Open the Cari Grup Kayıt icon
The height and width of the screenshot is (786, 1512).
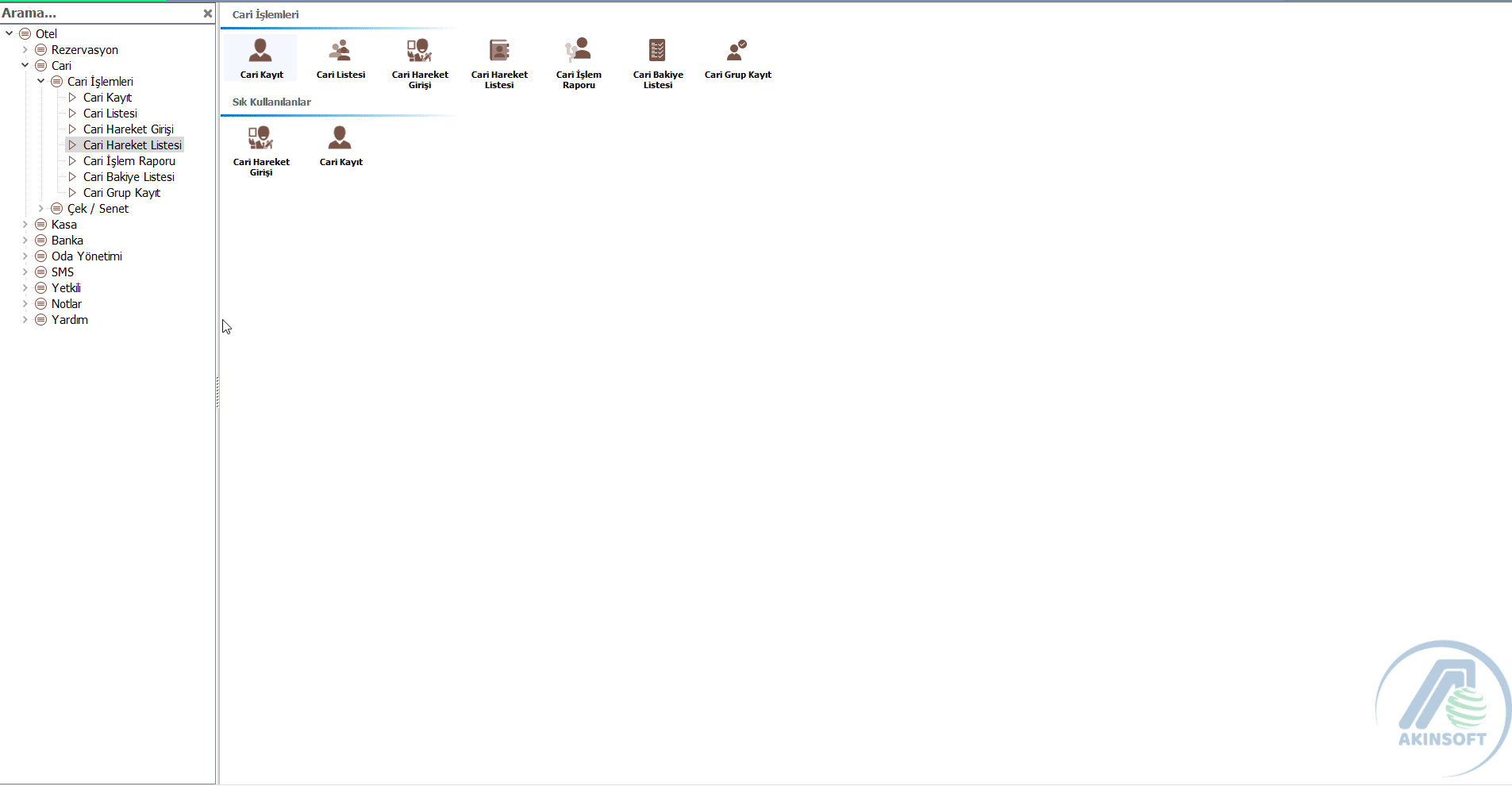point(737,58)
